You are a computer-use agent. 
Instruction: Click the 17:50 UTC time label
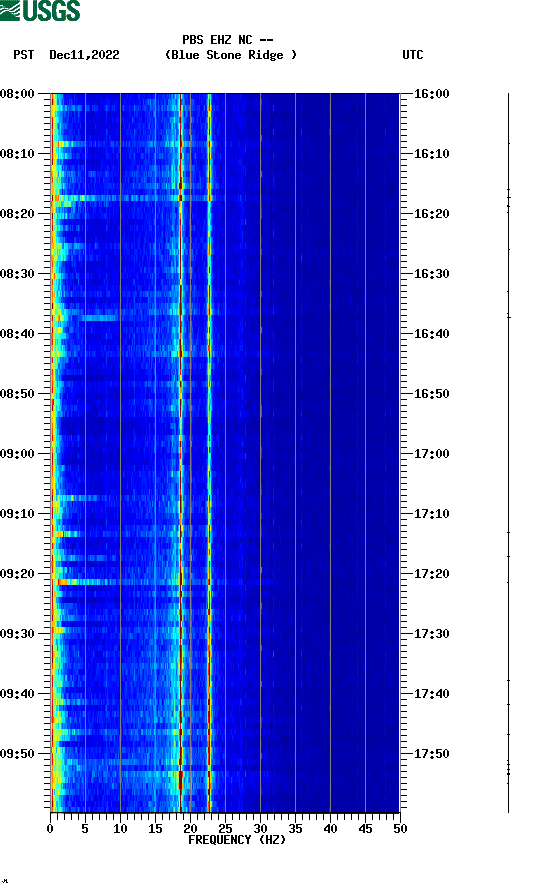431,754
